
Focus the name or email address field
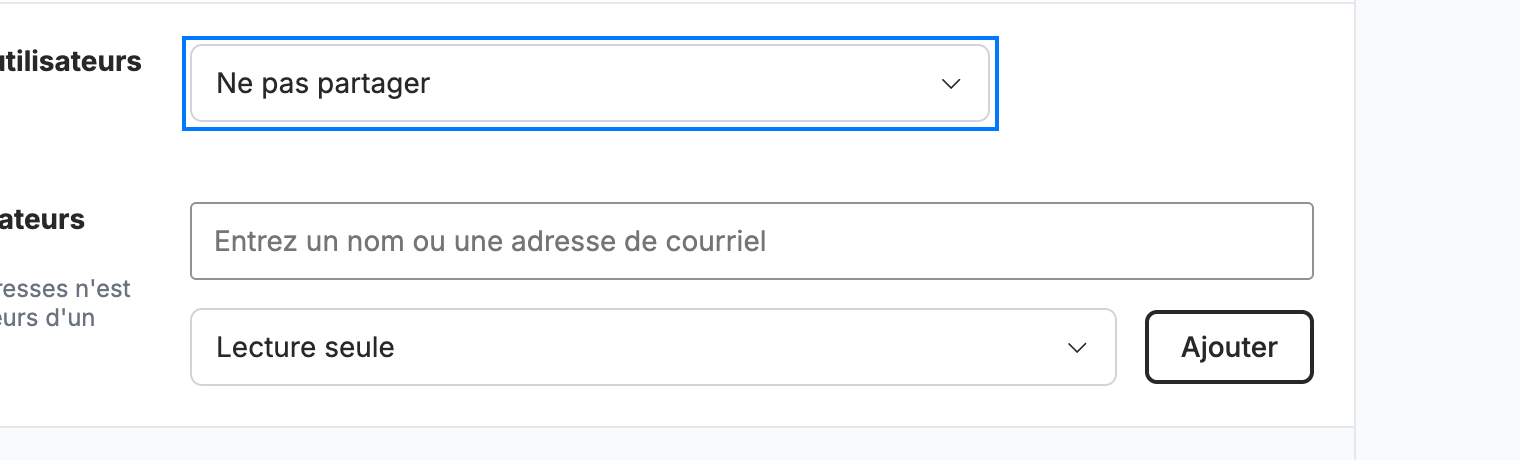(751, 241)
